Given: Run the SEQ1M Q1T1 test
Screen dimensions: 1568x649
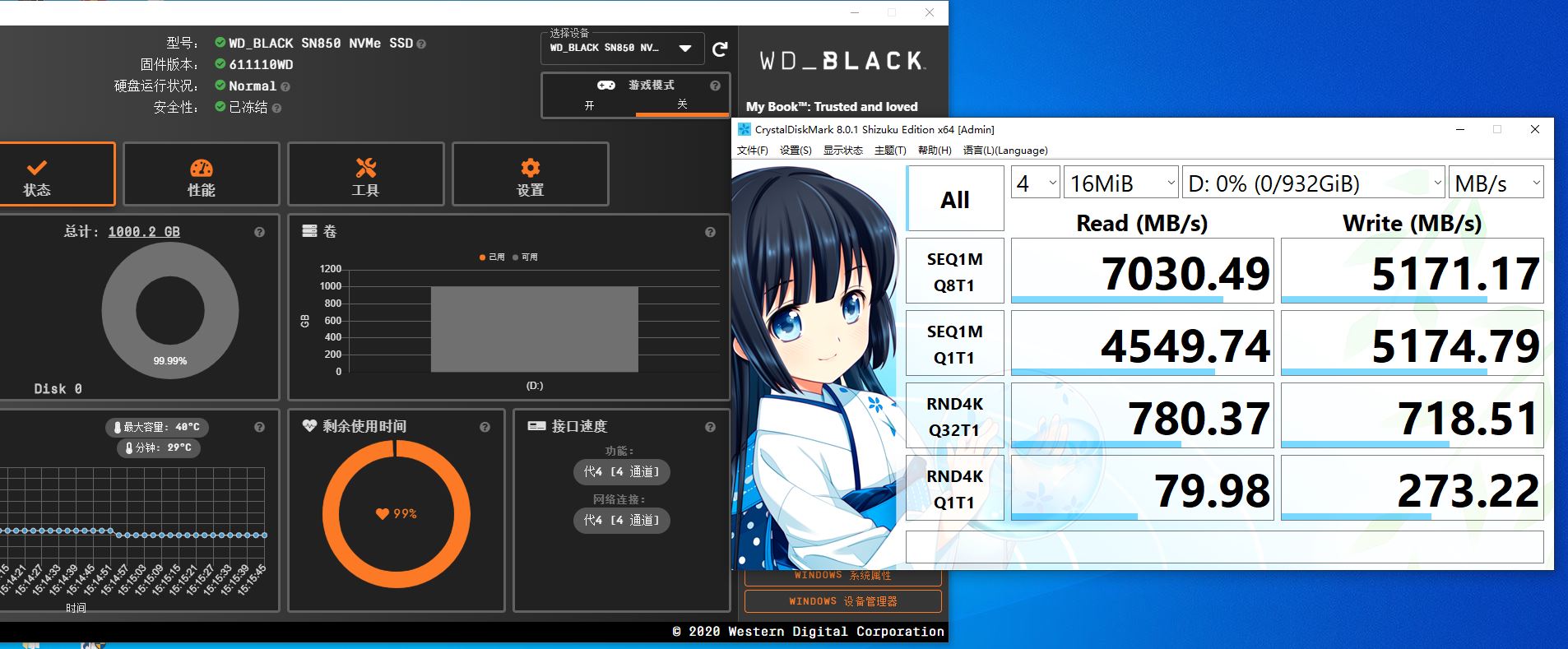Looking at the screenshot, I should (x=954, y=344).
